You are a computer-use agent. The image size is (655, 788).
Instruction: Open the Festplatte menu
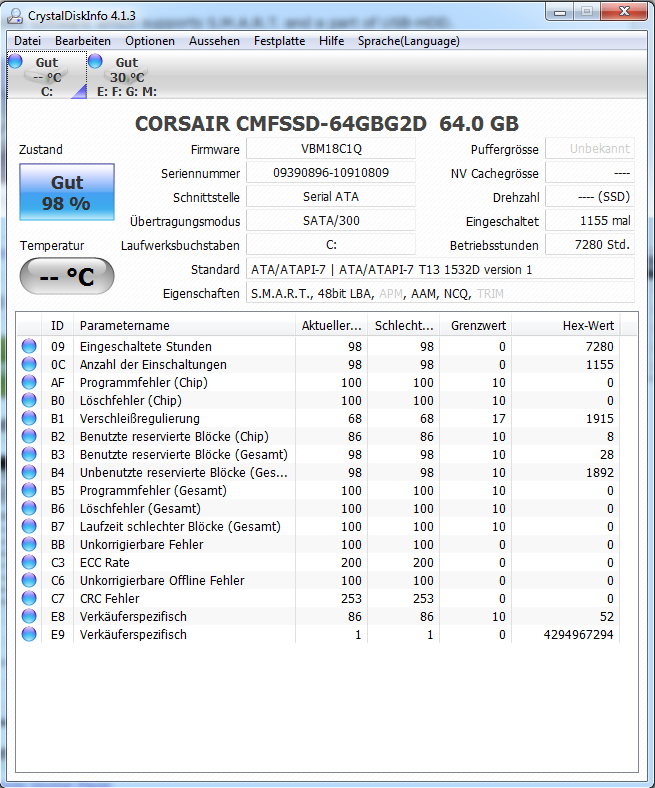pyautogui.click(x=279, y=41)
